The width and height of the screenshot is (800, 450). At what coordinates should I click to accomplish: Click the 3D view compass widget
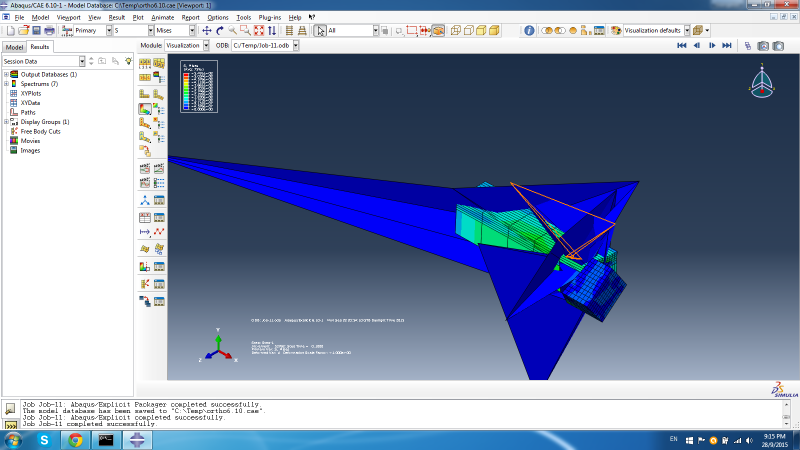(x=762, y=82)
